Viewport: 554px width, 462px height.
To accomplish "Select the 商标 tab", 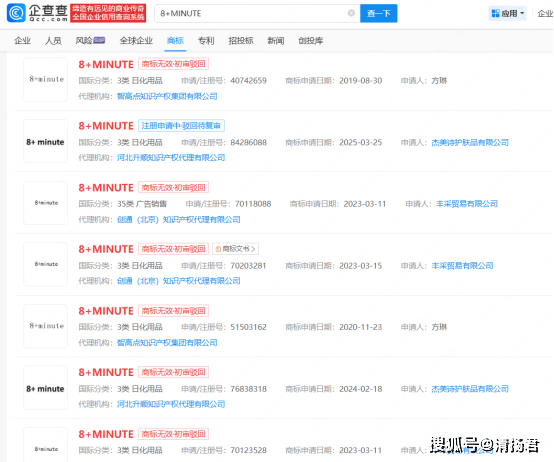I will [175, 41].
